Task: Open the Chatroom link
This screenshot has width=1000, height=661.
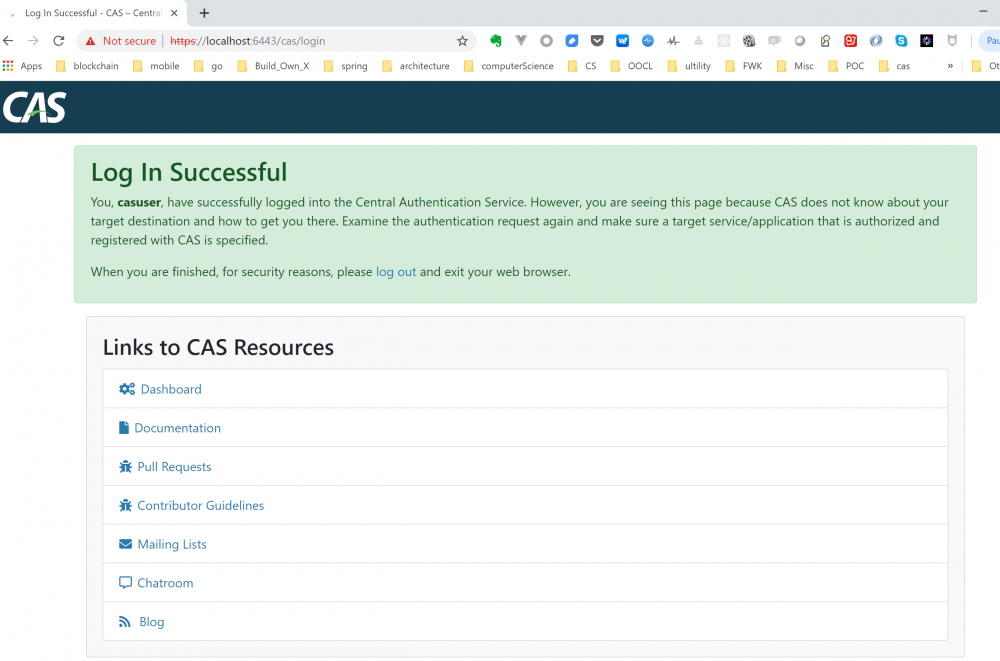Action: coord(165,583)
